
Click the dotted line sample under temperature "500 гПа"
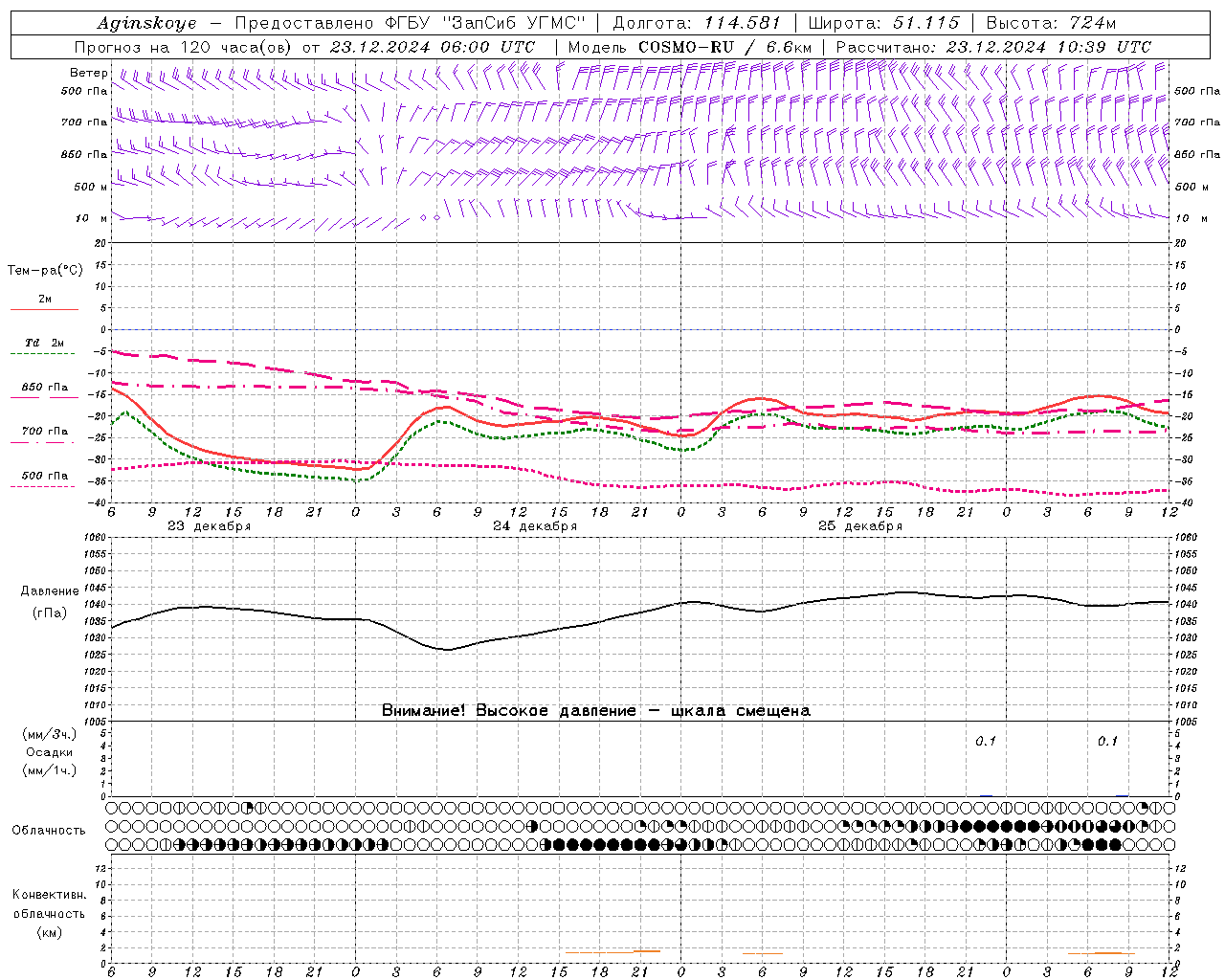43,486
